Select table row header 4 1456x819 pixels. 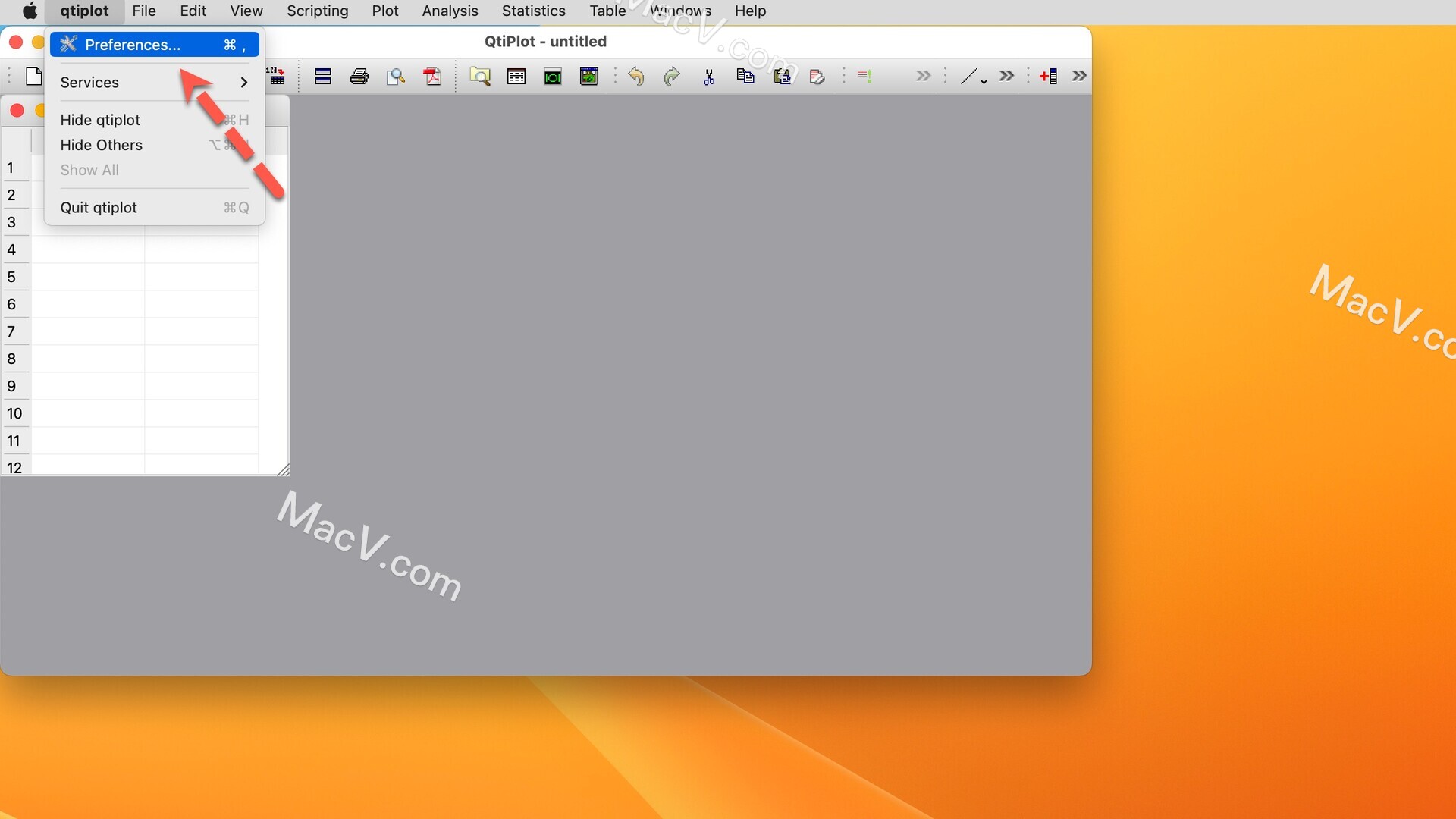click(14, 249)
